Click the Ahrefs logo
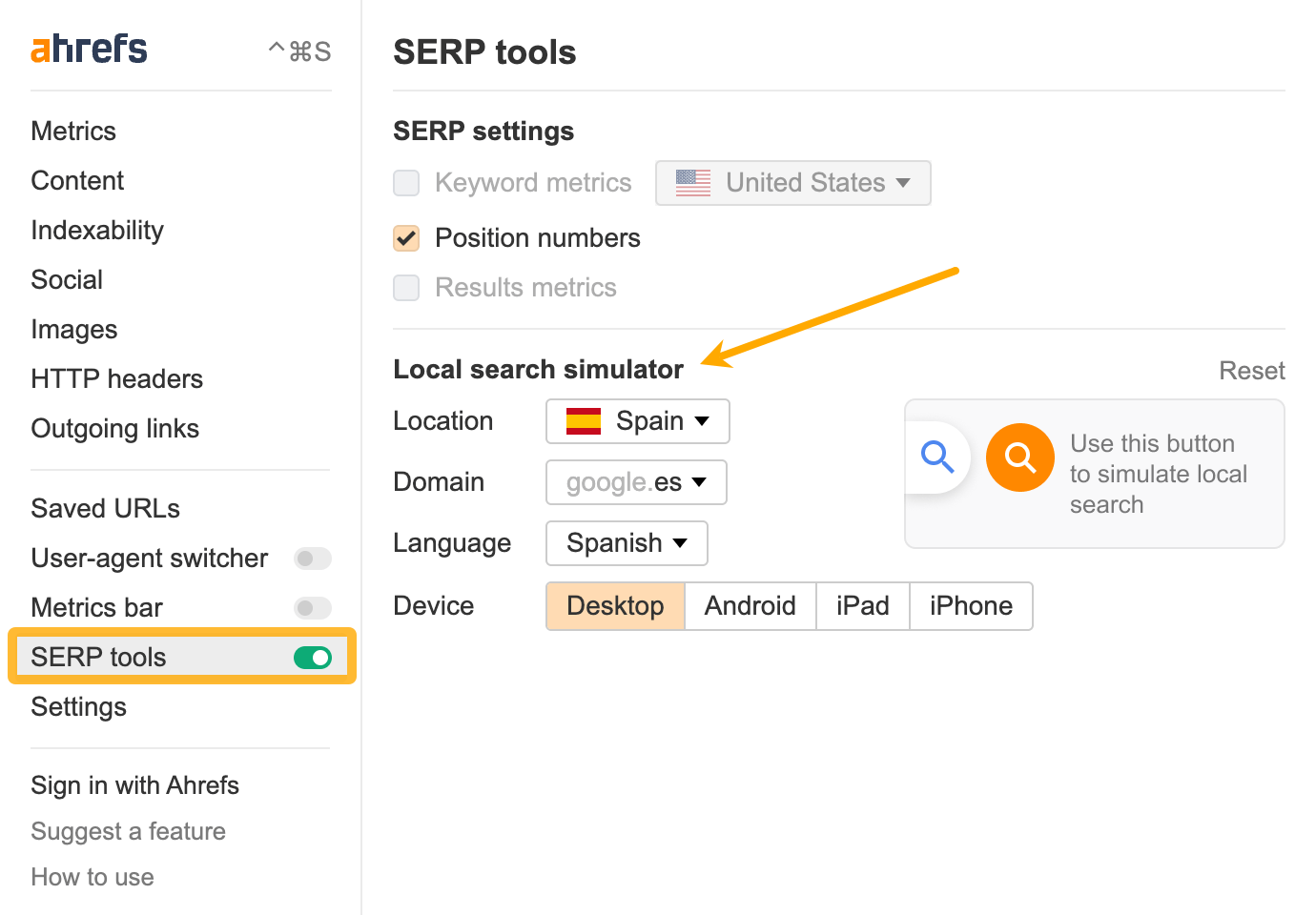 pos(89,48)
